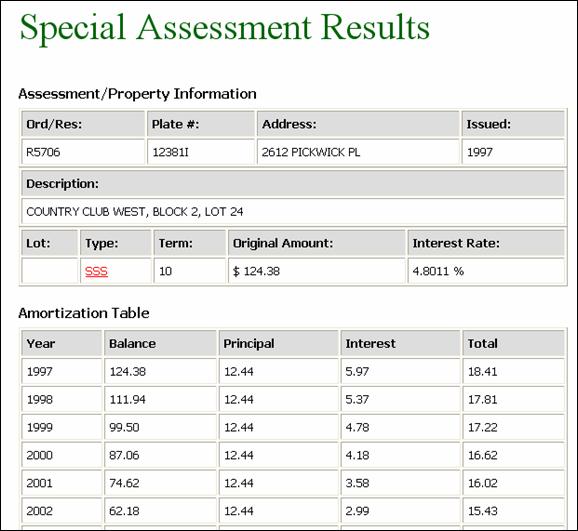Select the interest rate 4.8011 % cell
The height and width of the screenshot is (531, 578).
pyautogui.click(x=486, y=271)
